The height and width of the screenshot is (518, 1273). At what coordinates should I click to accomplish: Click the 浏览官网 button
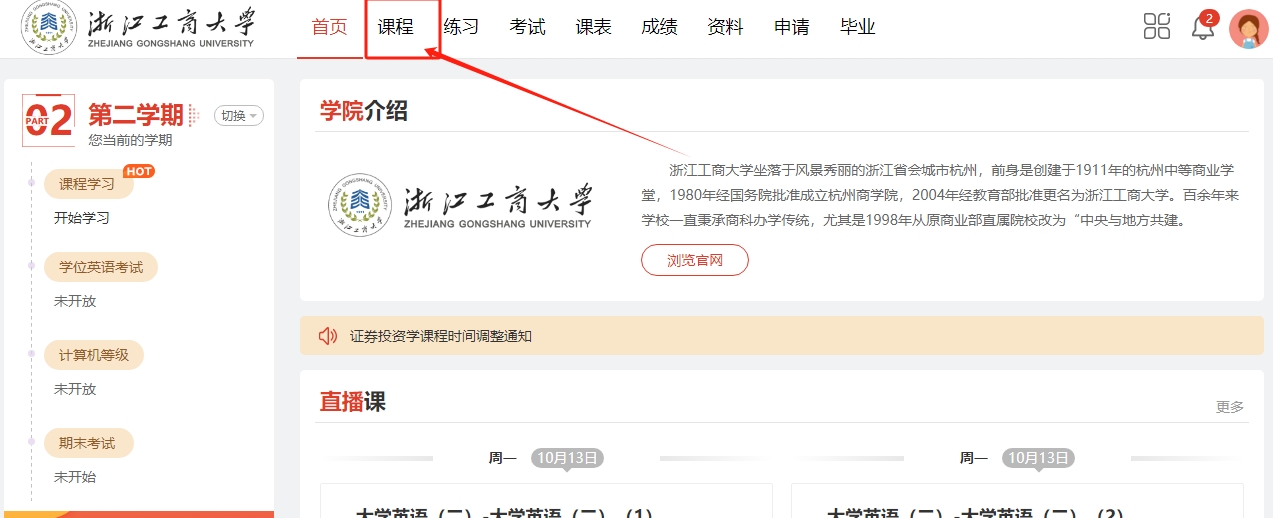pyautogui.click(x=694, y=260)
